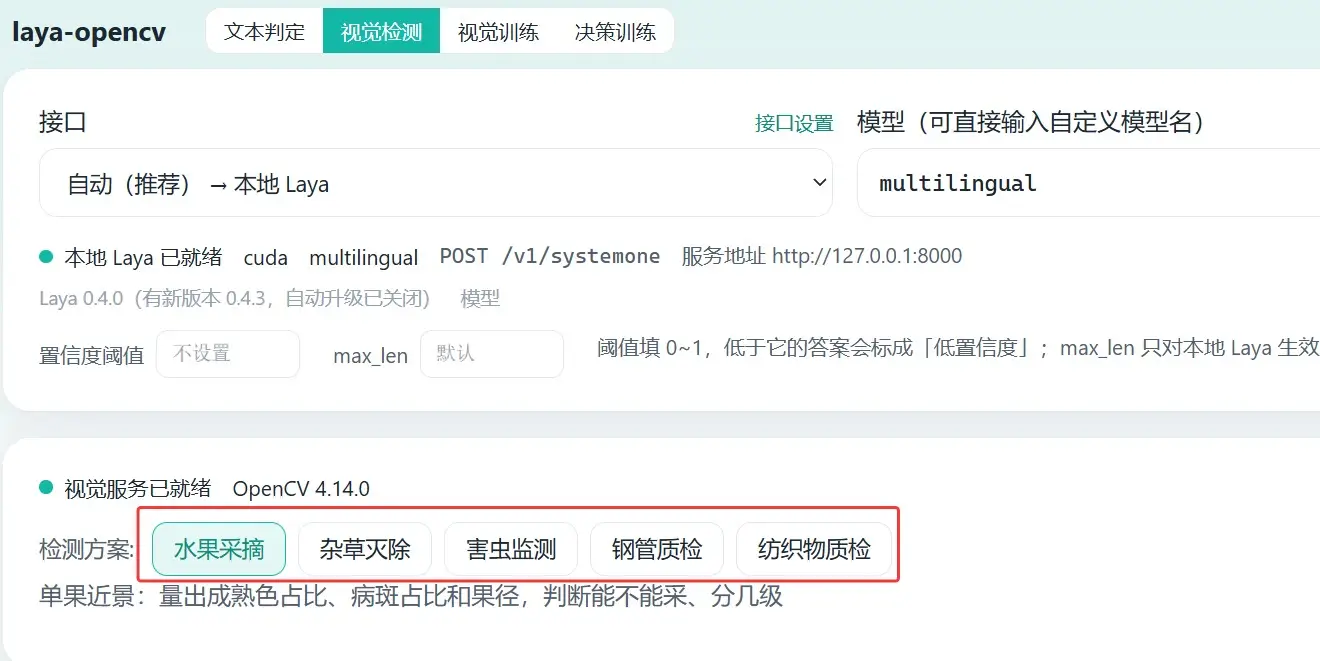
Task: Click the POST /v1/systemone endpoint text
Action: (550, 257)
